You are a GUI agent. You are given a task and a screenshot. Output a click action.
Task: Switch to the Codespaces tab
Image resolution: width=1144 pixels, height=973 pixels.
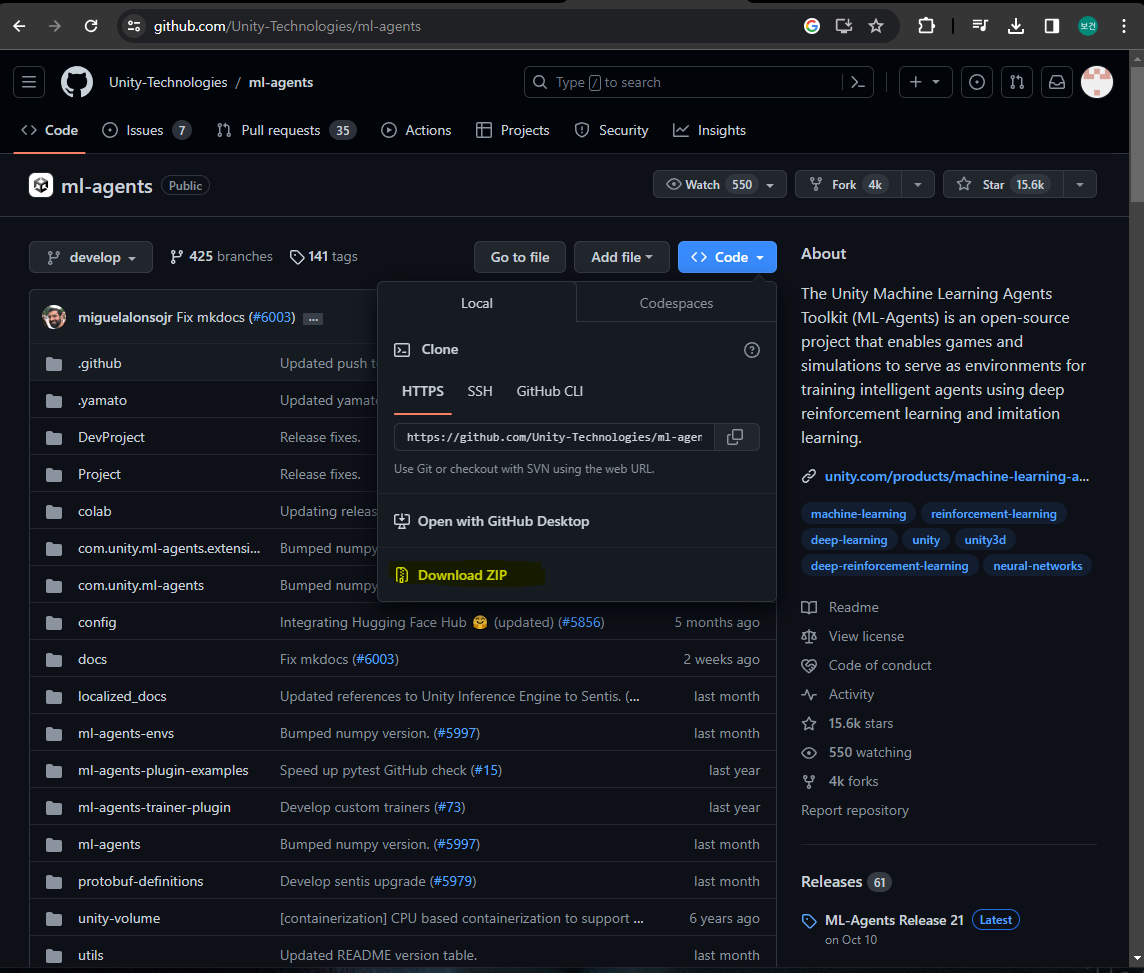(x=676, y=303)
